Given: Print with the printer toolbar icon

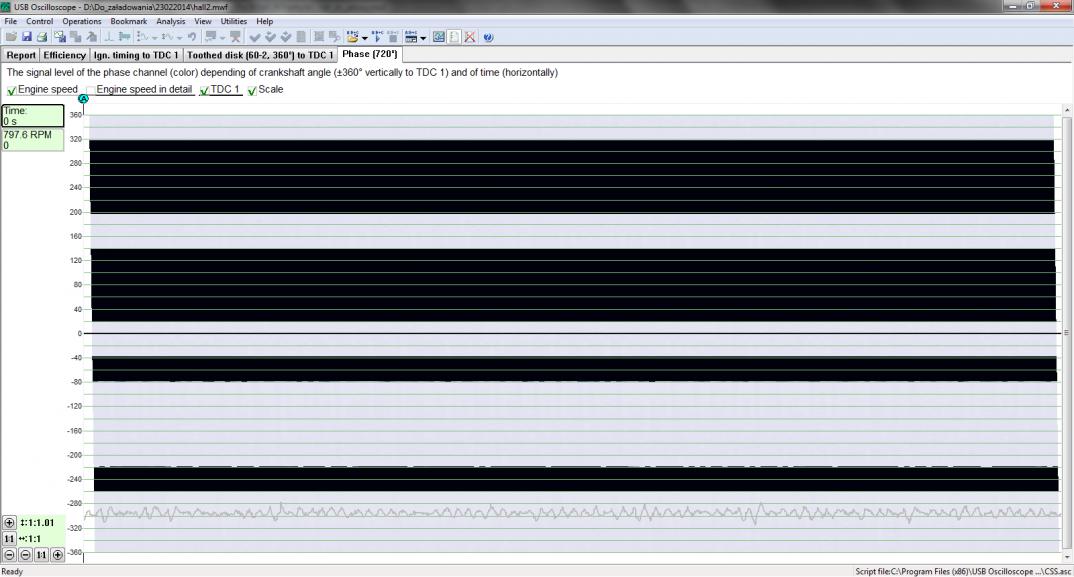Looking at the screenshot, I should [42, 37].
